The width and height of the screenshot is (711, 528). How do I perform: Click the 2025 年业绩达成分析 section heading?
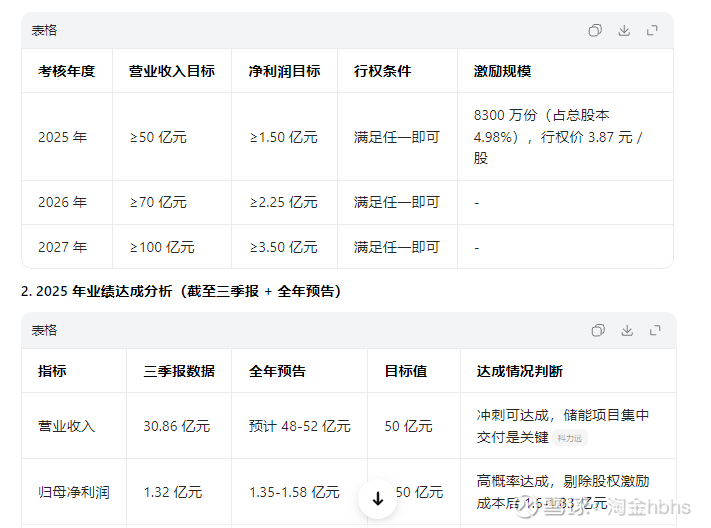[181, 291]
